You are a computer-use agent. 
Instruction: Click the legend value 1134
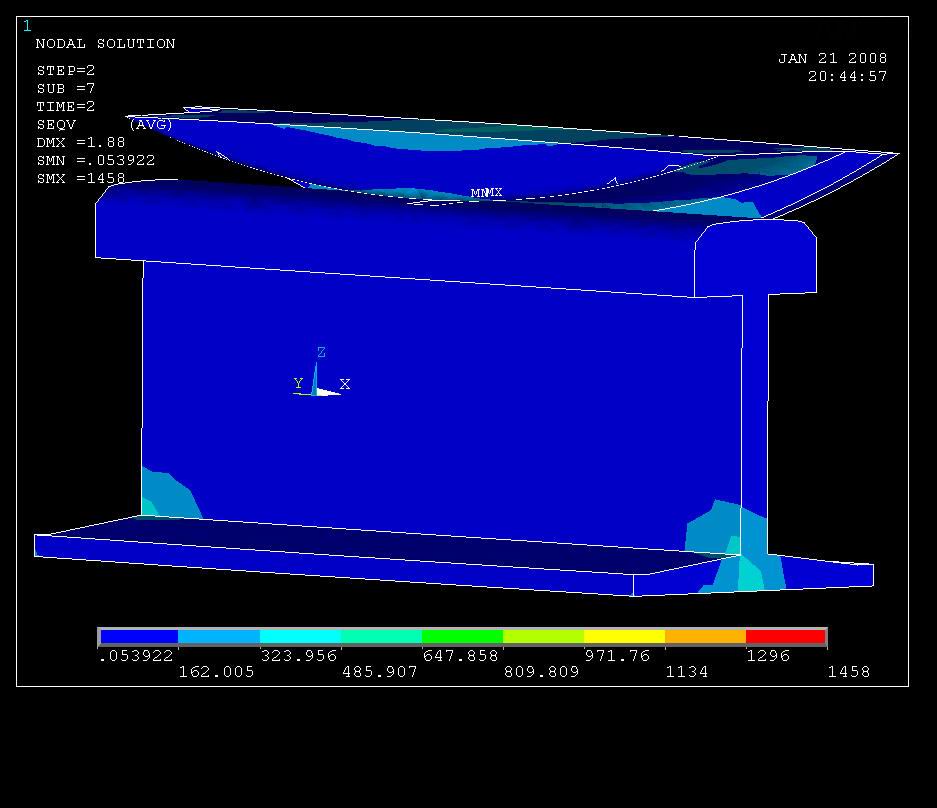pos(687,672)
